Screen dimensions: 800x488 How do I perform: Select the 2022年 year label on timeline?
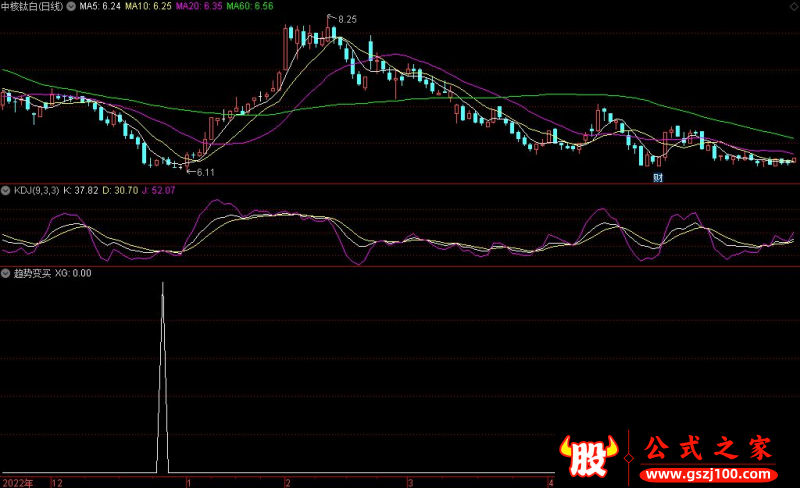pos(17,481)
